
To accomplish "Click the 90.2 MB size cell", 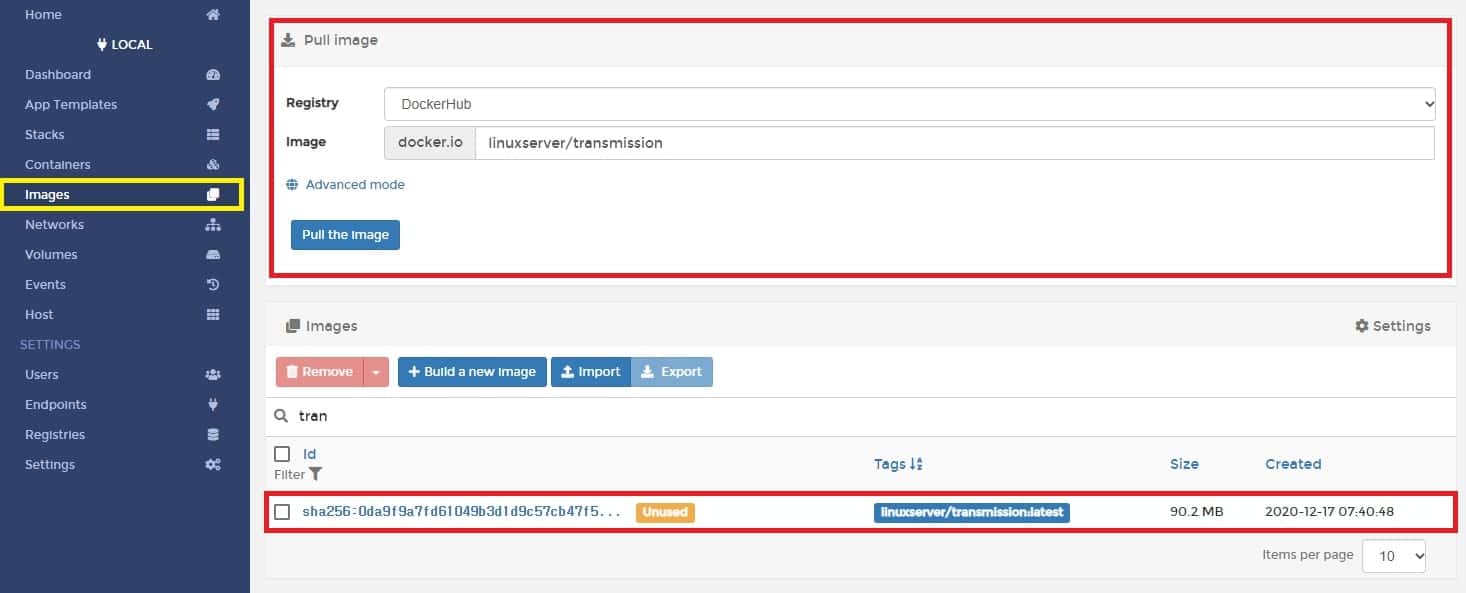I will (x=1197, y=512).
